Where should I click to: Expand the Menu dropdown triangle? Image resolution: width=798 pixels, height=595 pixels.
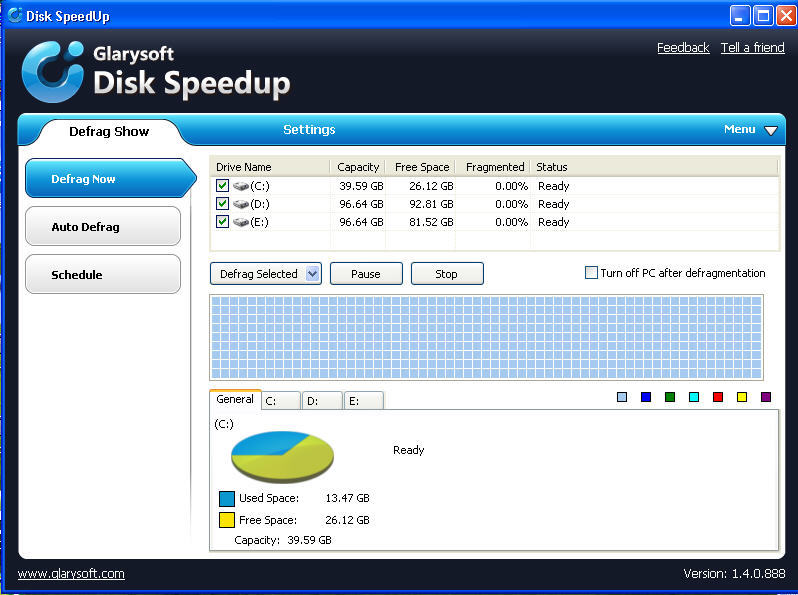[771, 130]
